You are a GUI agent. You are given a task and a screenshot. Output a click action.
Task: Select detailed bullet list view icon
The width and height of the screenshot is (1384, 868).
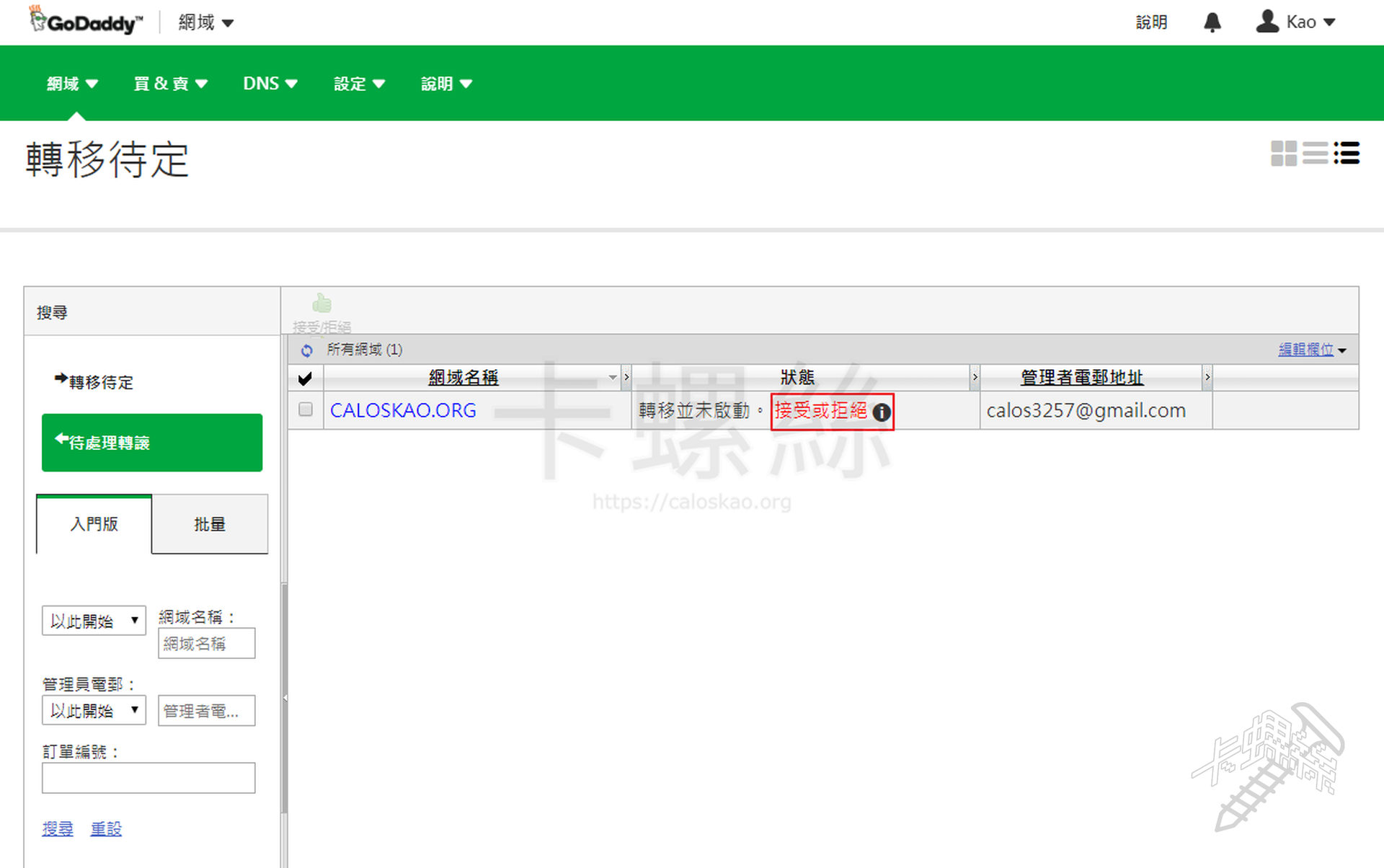[1347, 153]
